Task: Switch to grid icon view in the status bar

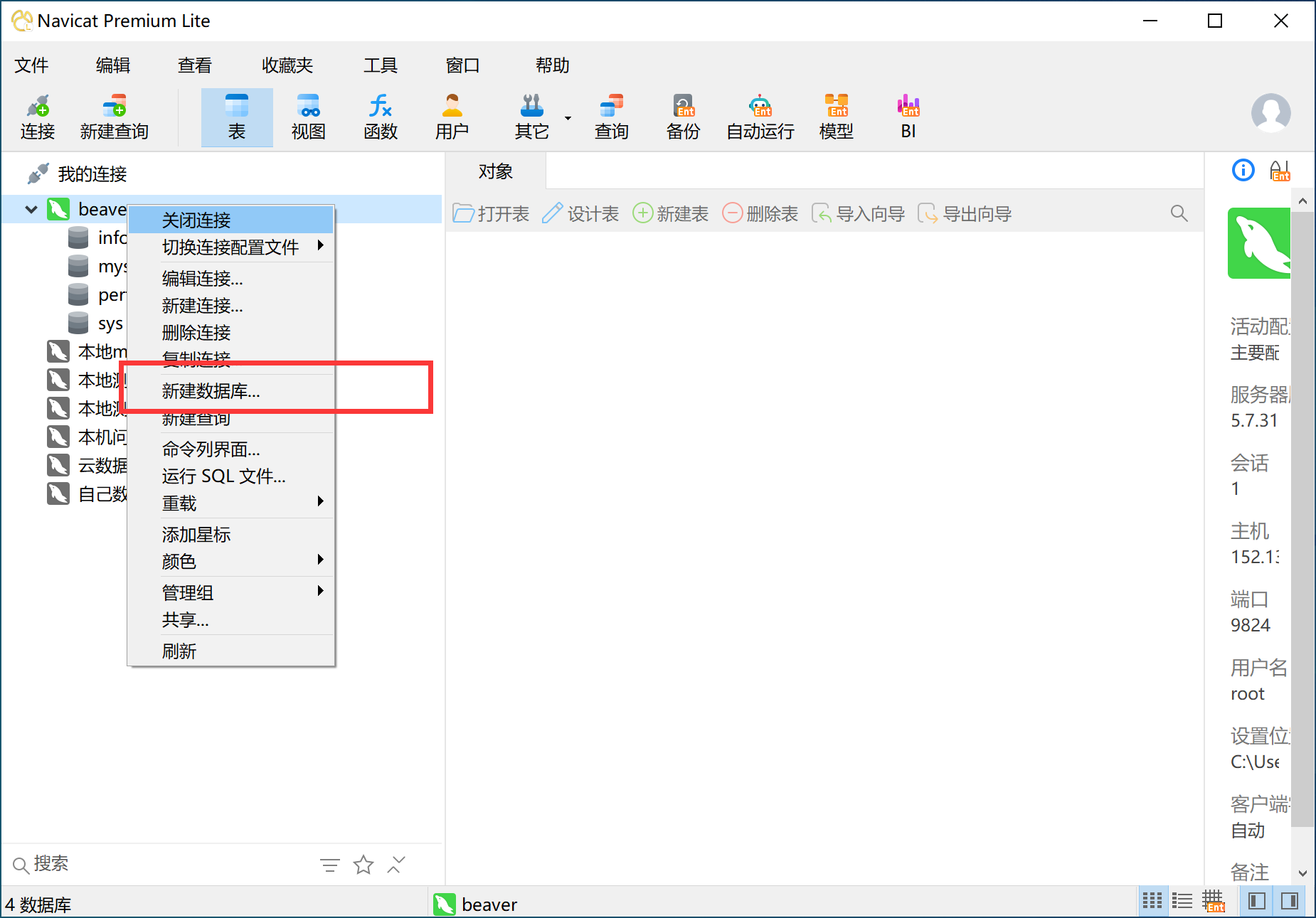Action: click(x=1152, y=901)
